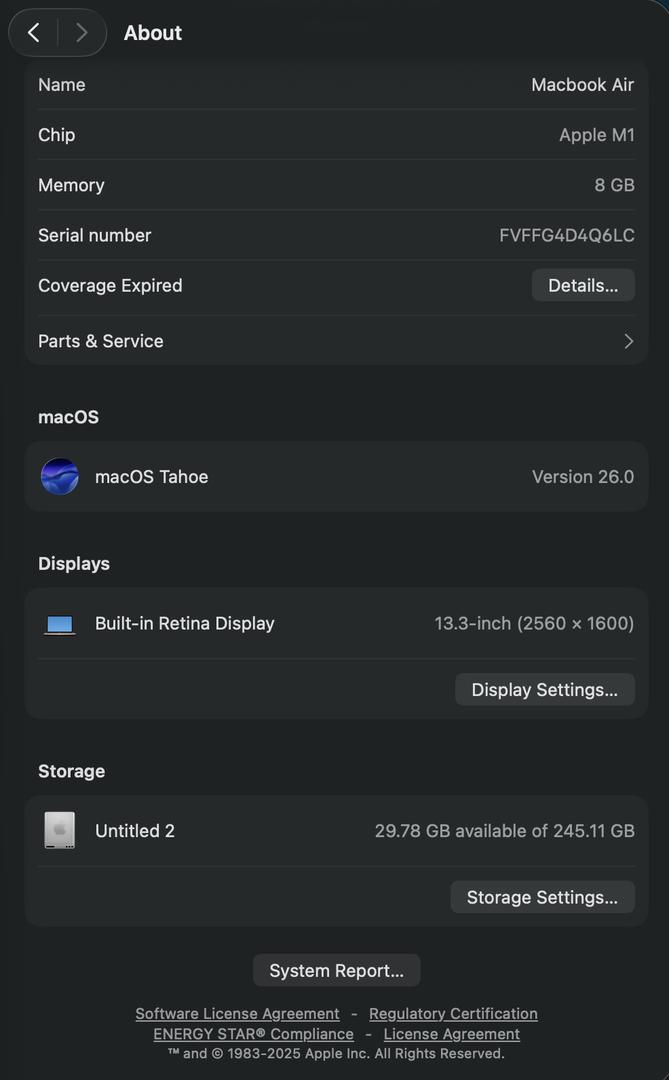Open coverage Details button
669x1080 pixels.
pos(583,286)
